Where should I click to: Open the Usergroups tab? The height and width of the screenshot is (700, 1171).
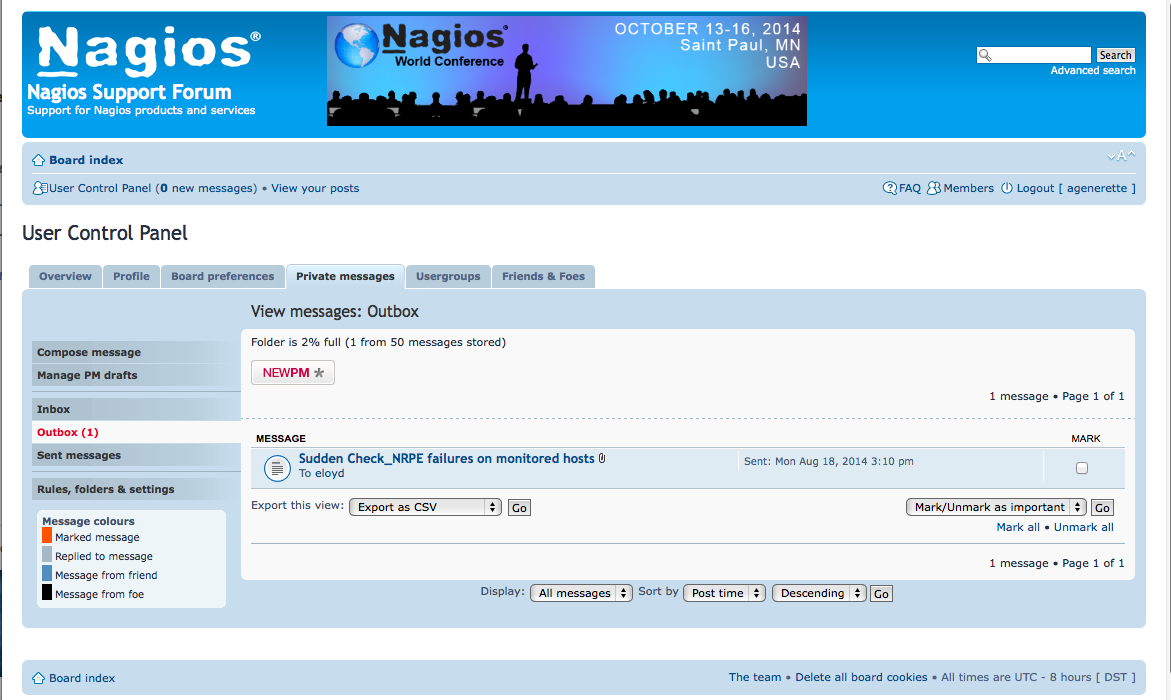point(448,277)
